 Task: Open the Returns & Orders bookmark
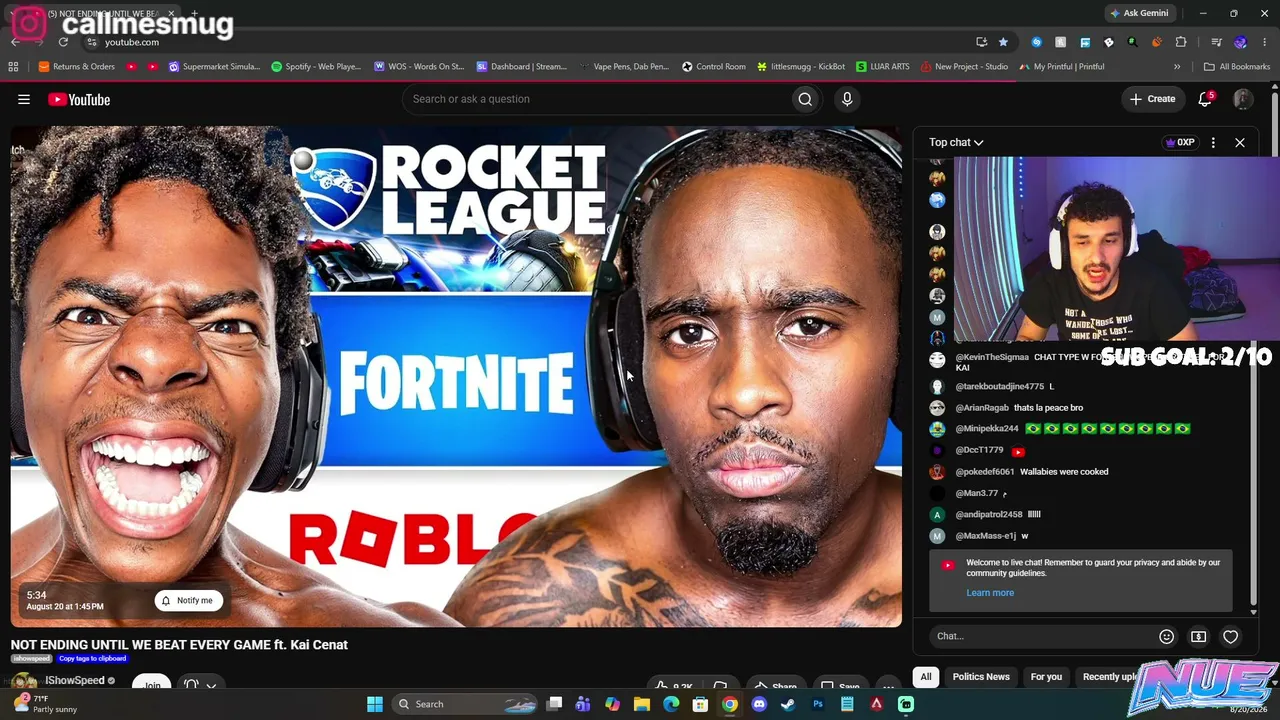tap(77, 67)
